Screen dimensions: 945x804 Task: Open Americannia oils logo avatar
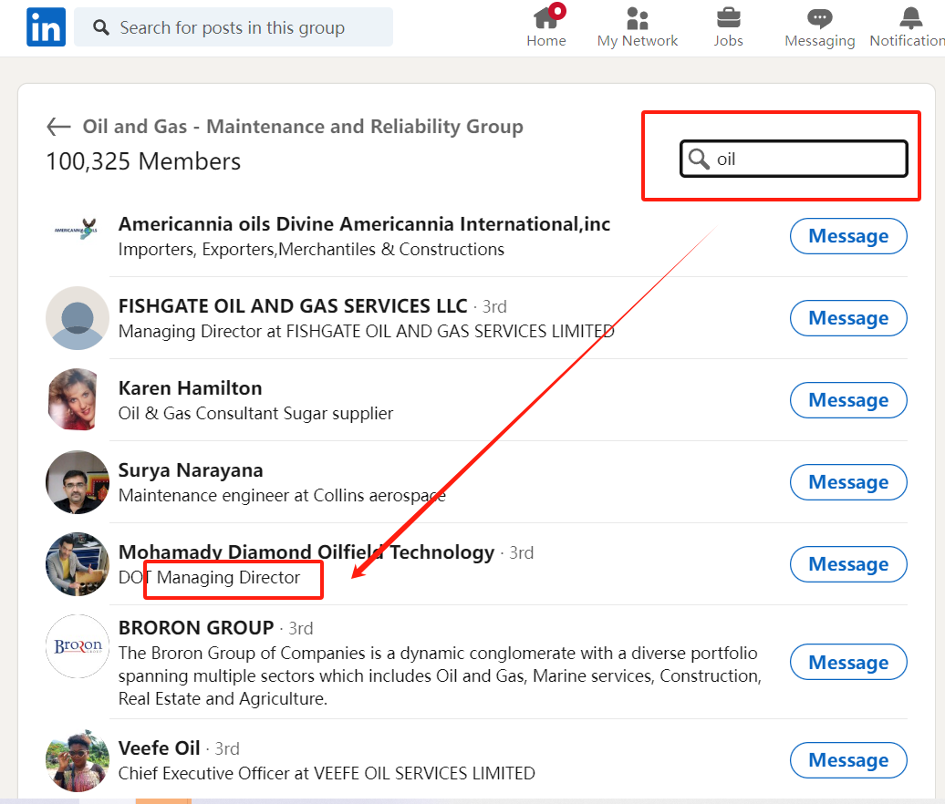(x=77, y=229)
